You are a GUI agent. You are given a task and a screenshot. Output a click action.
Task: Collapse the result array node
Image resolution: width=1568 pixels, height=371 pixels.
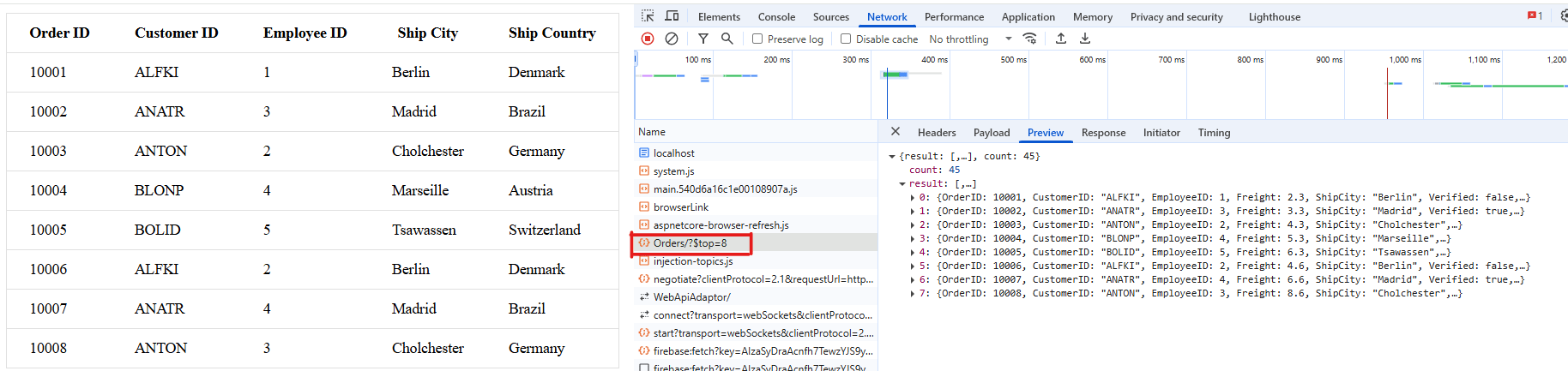(902, 184)
